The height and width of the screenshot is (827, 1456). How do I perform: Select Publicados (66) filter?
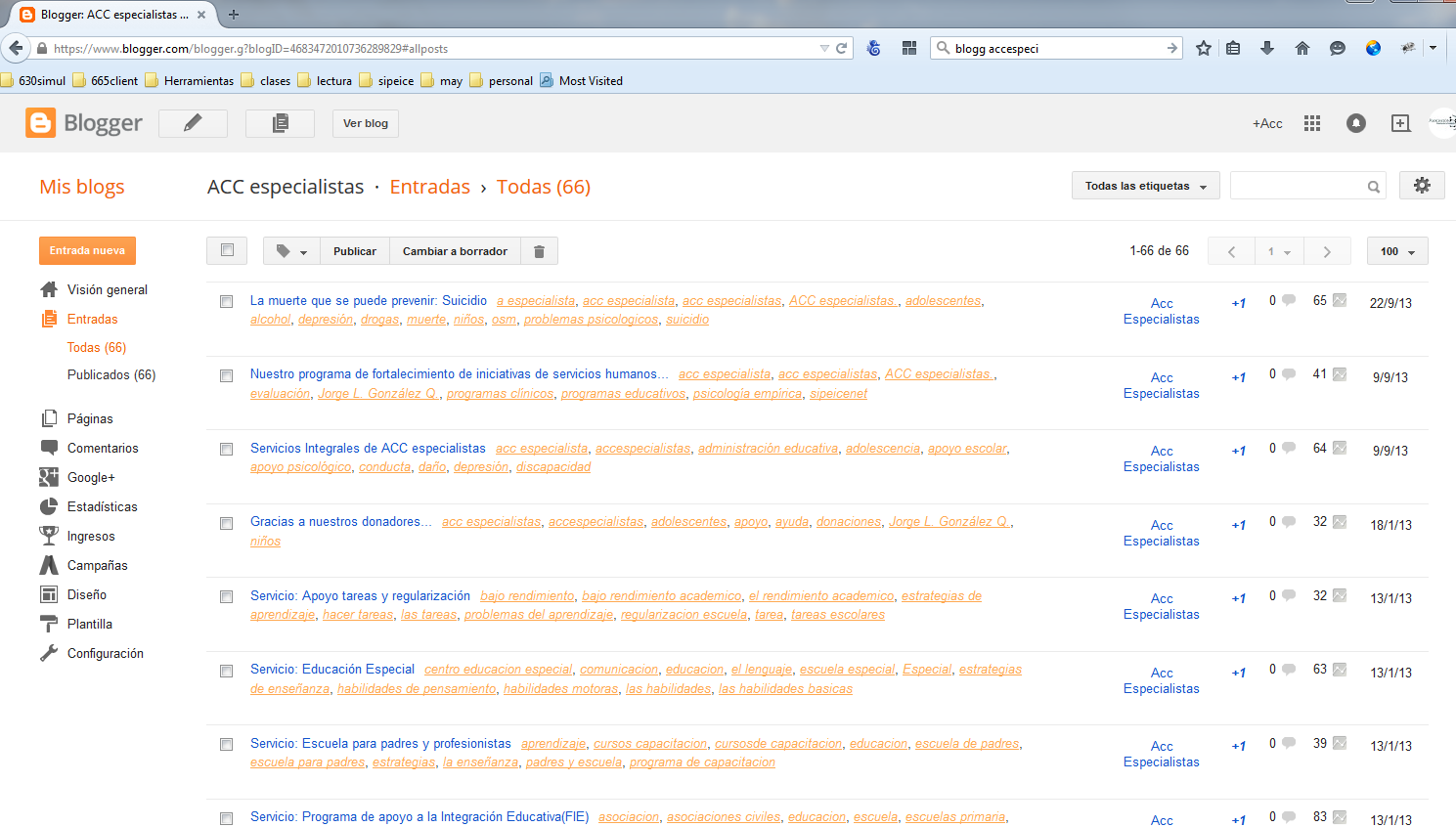coord(111,374)
